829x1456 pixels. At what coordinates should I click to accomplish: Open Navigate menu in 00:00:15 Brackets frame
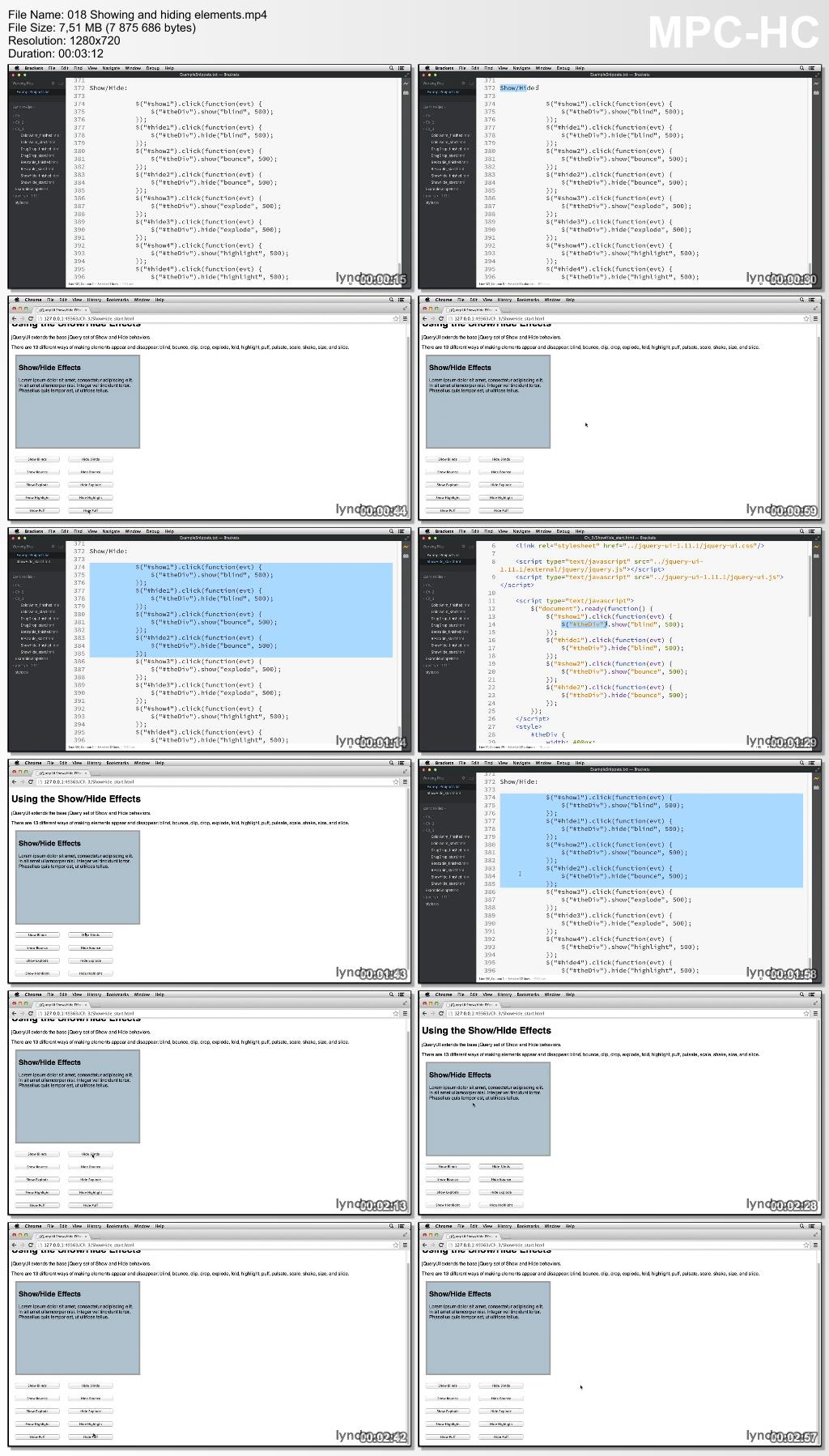[x=111, y=68]
